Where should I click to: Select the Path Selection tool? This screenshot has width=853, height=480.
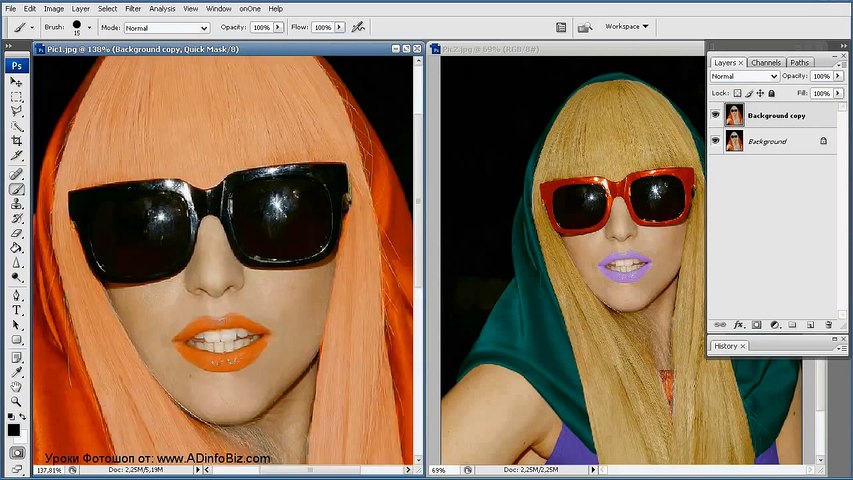16,325
